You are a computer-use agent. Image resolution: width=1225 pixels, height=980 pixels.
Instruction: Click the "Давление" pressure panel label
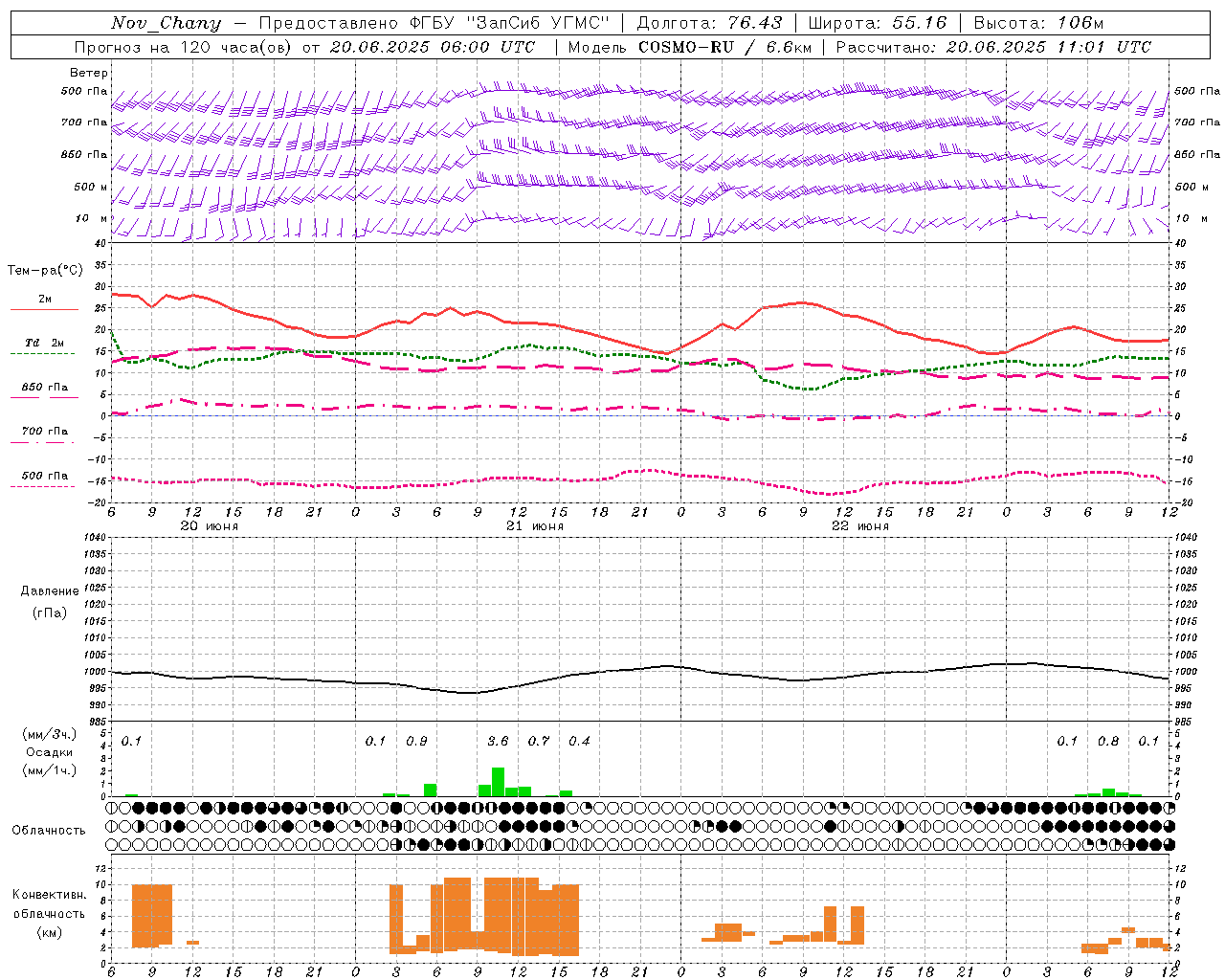pos(50,591)
